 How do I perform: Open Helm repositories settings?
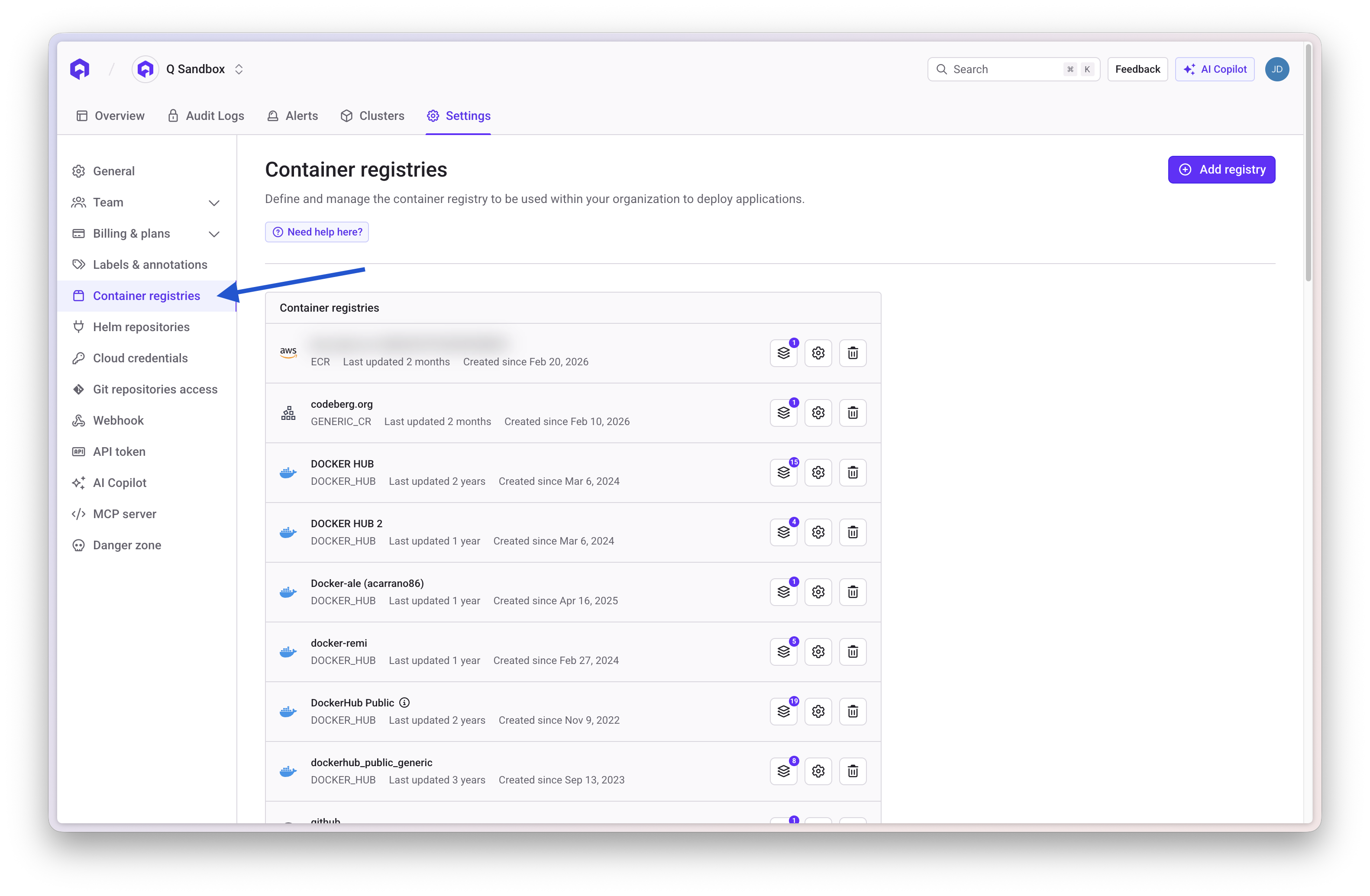146,327
